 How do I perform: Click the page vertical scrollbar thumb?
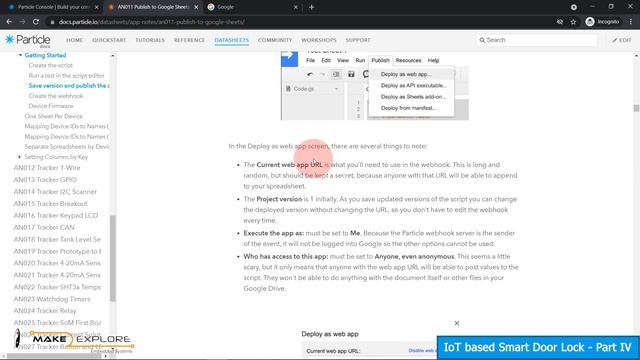tap(636, 108)
